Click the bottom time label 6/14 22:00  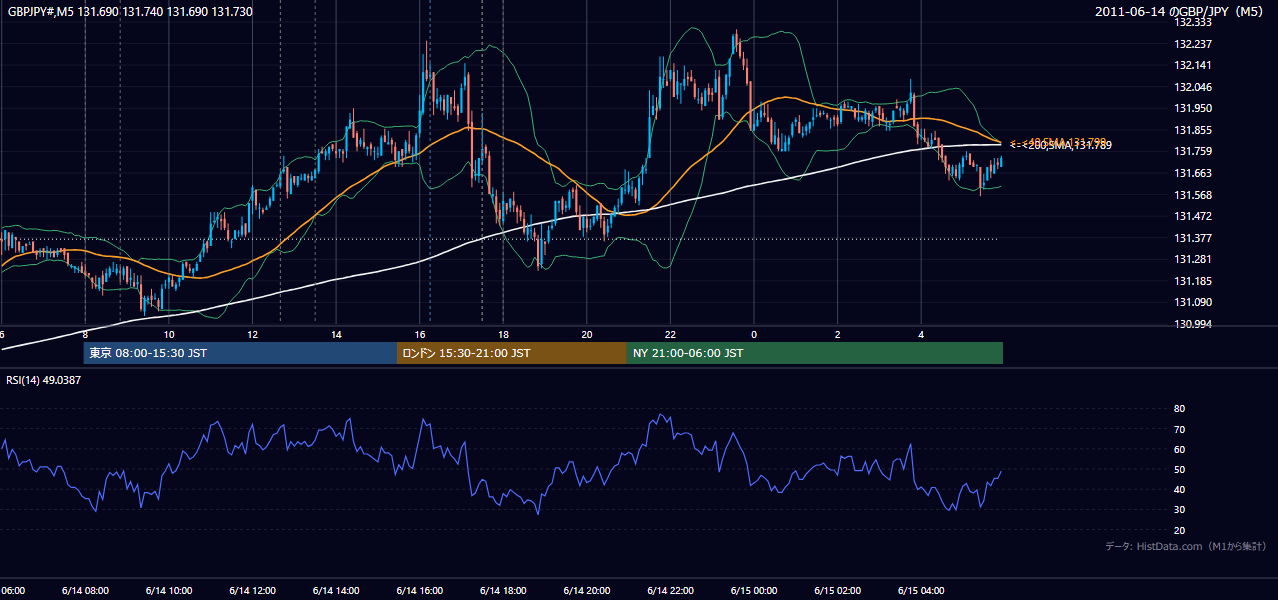pos(669,591)
